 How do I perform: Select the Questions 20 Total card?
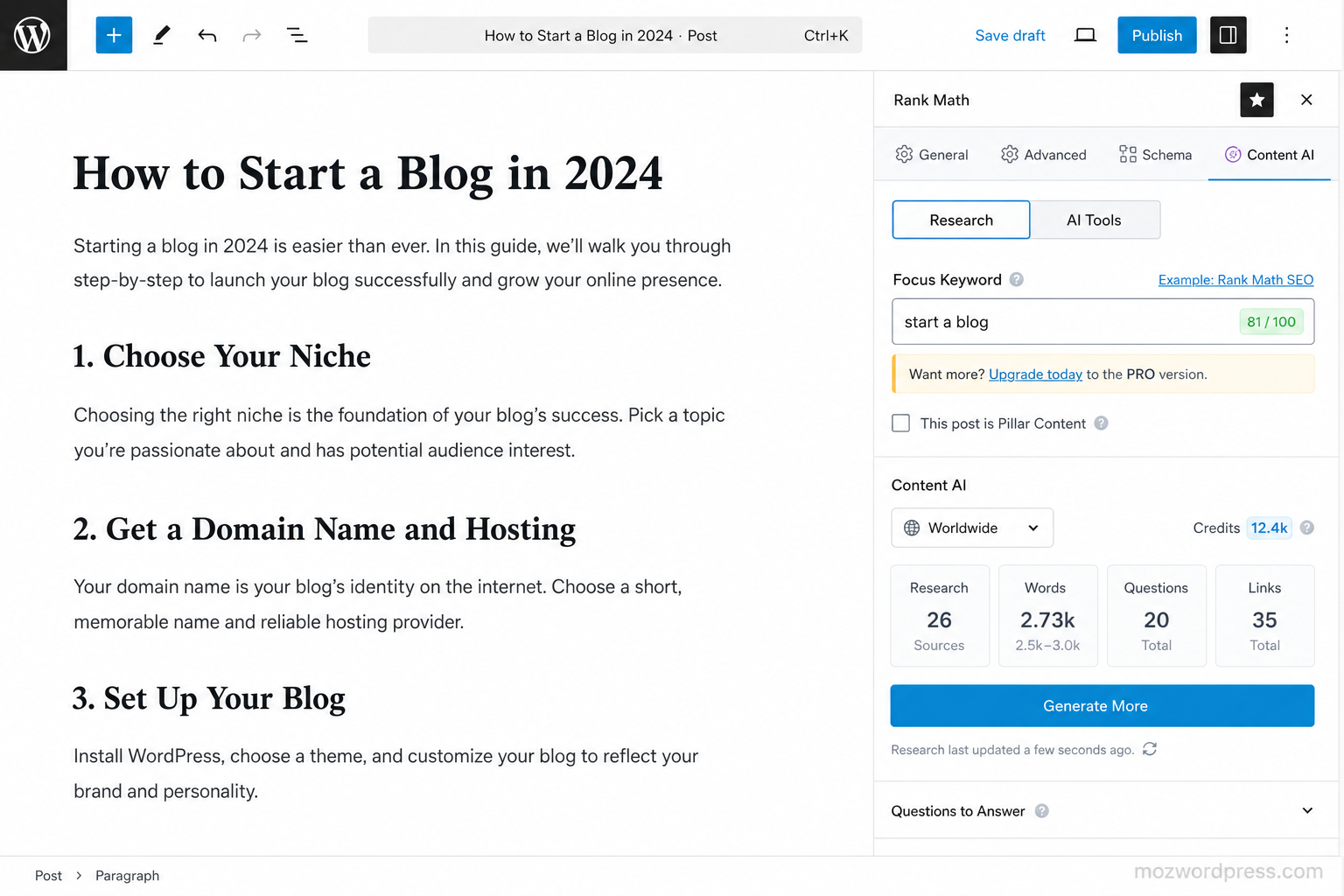1157,616
